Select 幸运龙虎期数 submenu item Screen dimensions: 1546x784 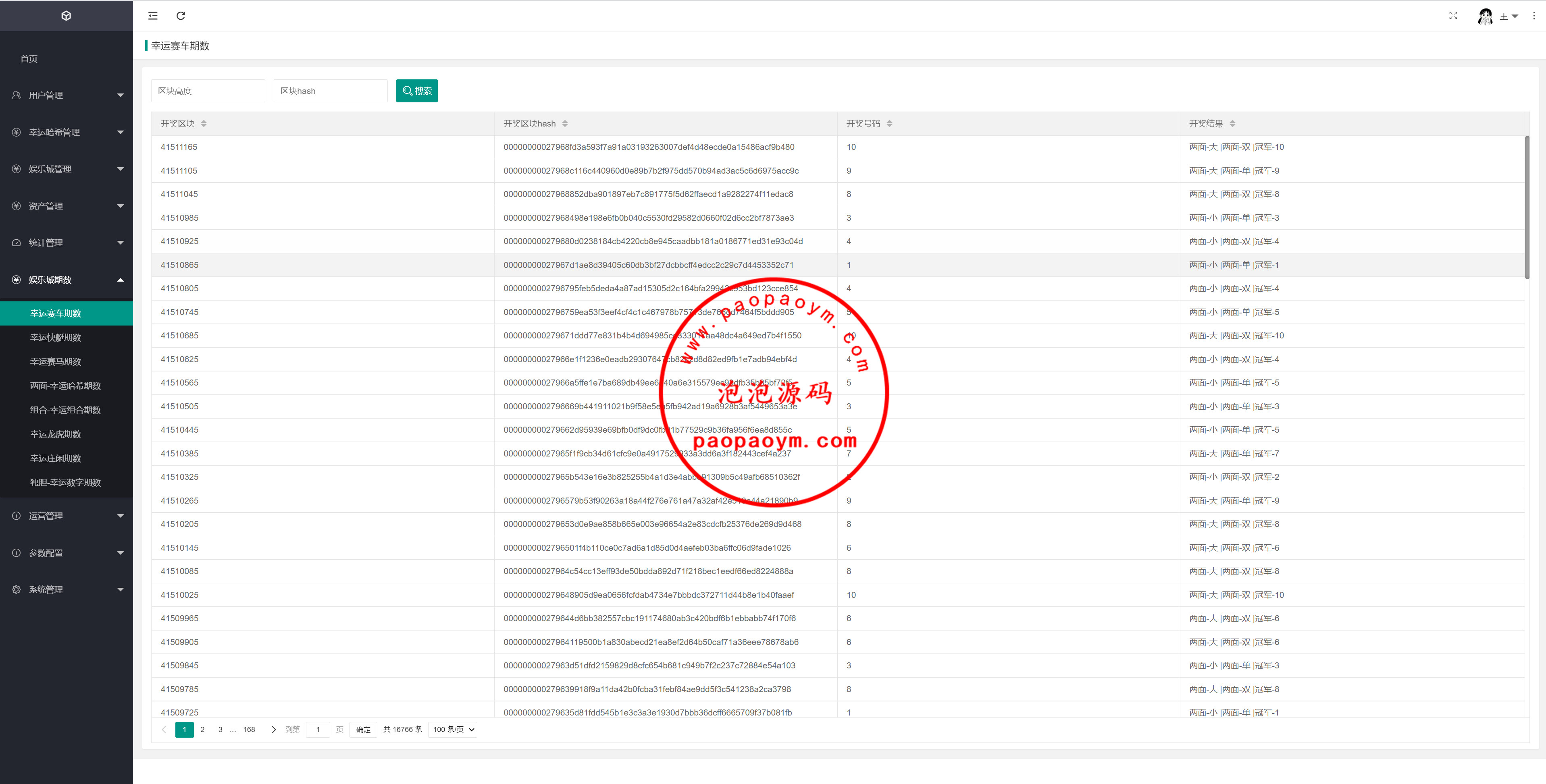pyautogui.click(x=67, y=434)
